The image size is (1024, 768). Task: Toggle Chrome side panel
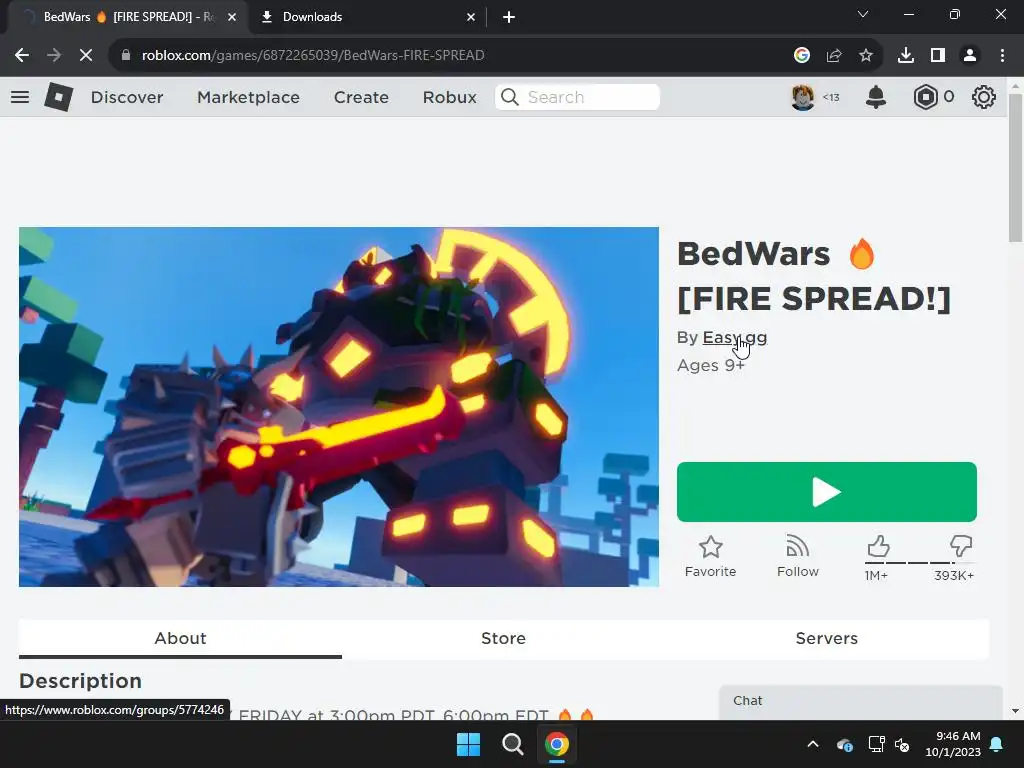(x=938, y=56)
